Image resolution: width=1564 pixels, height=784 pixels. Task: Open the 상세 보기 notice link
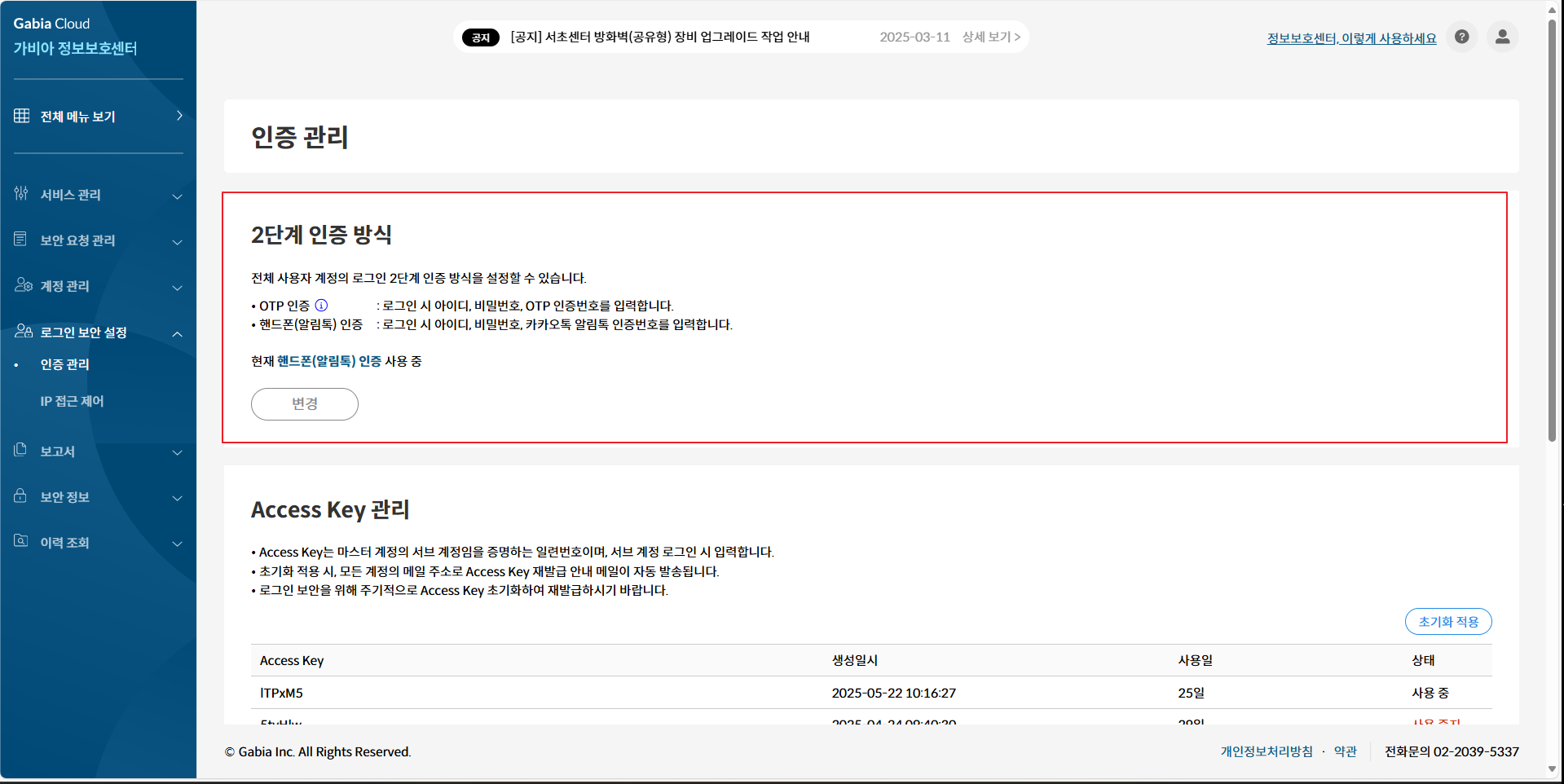991,37
